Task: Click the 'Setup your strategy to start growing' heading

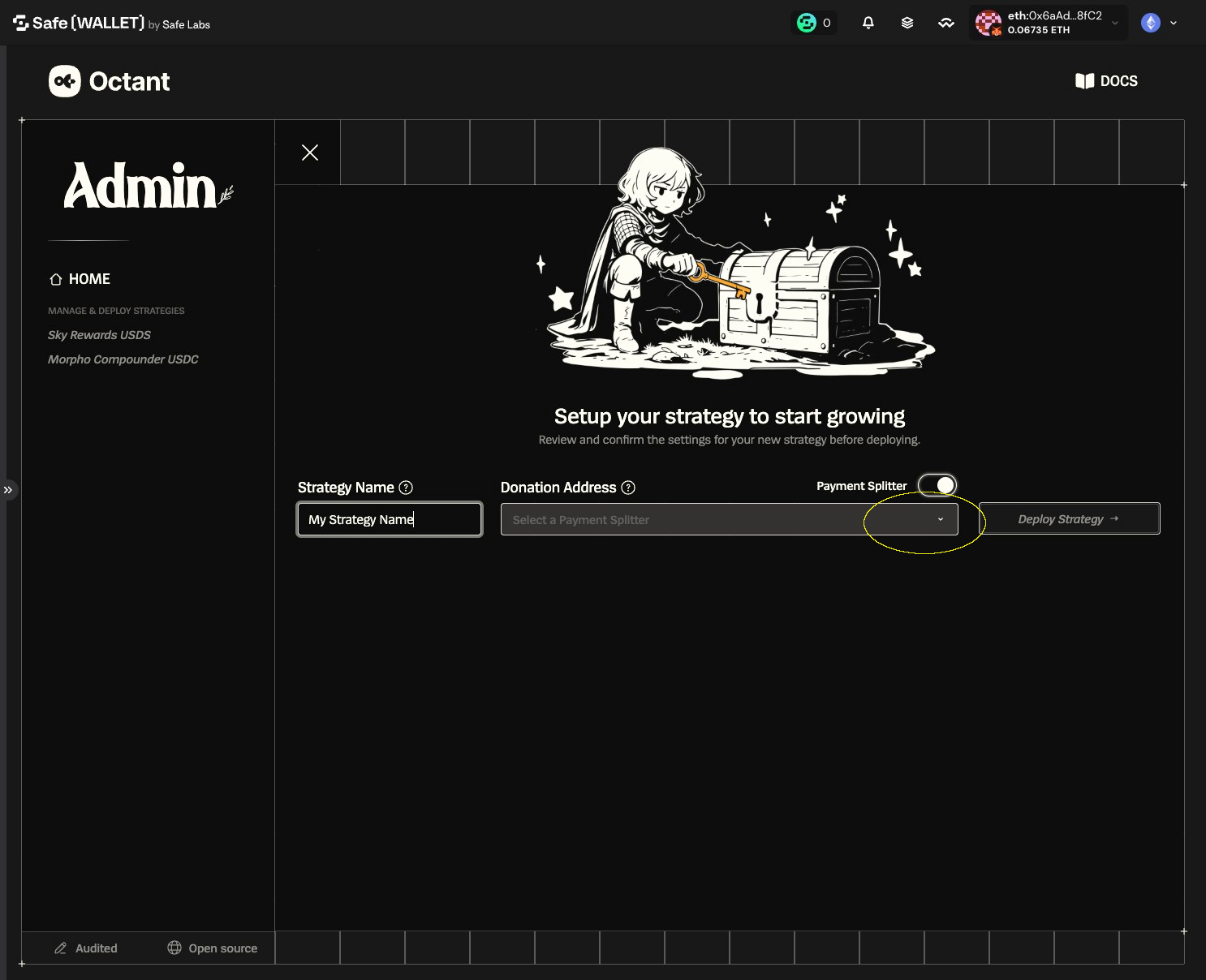Action: point(730,416)
